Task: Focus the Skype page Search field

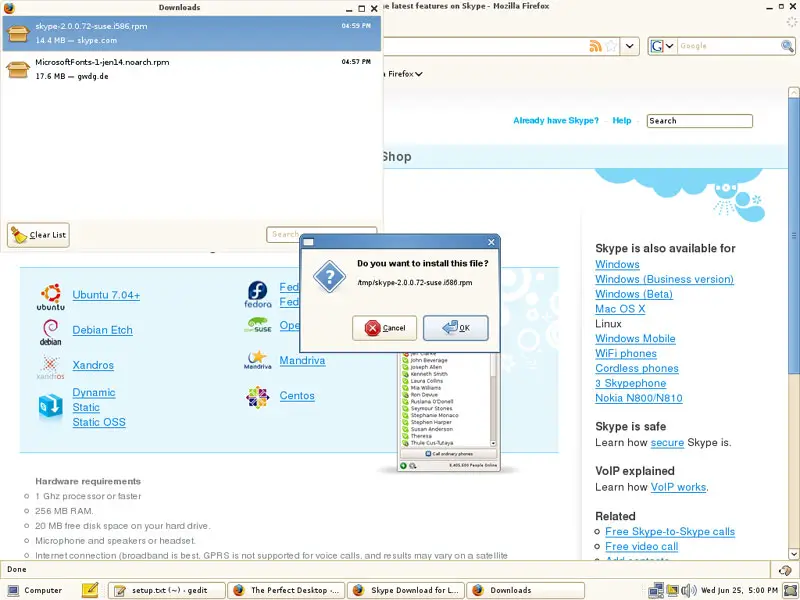Action: point(699,121)
